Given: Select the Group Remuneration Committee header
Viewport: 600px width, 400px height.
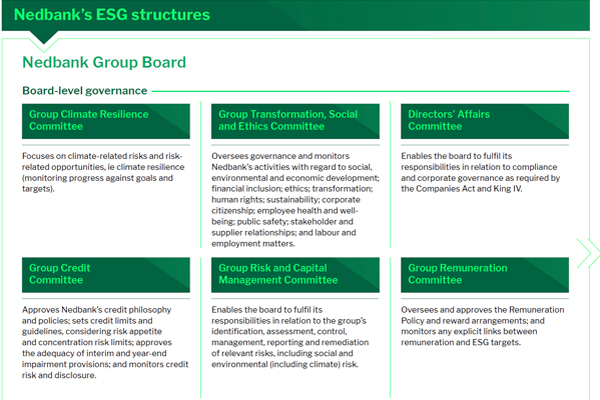Looking at the screenshot, I should point(485,274).
